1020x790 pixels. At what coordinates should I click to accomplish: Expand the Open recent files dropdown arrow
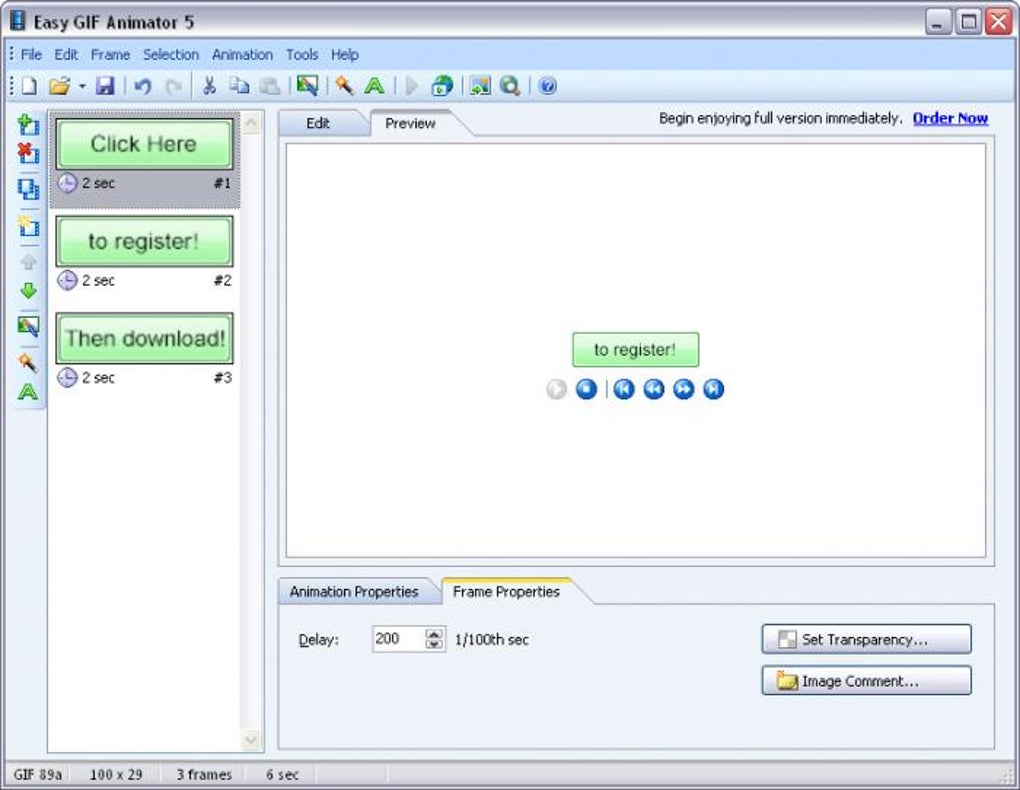pyautogui.click(x=82, y=86)
